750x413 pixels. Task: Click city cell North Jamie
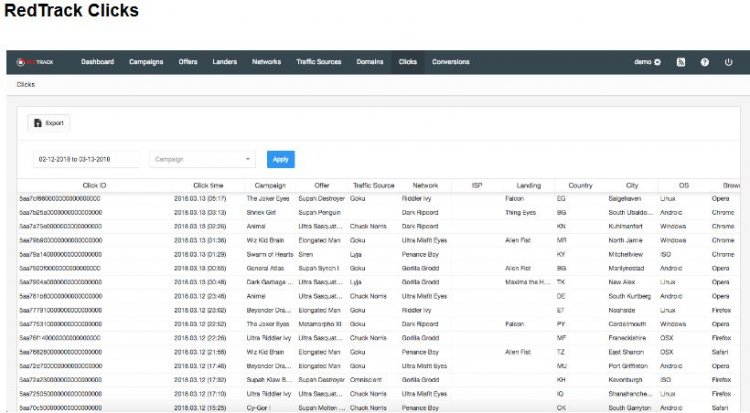pos(625,241)
